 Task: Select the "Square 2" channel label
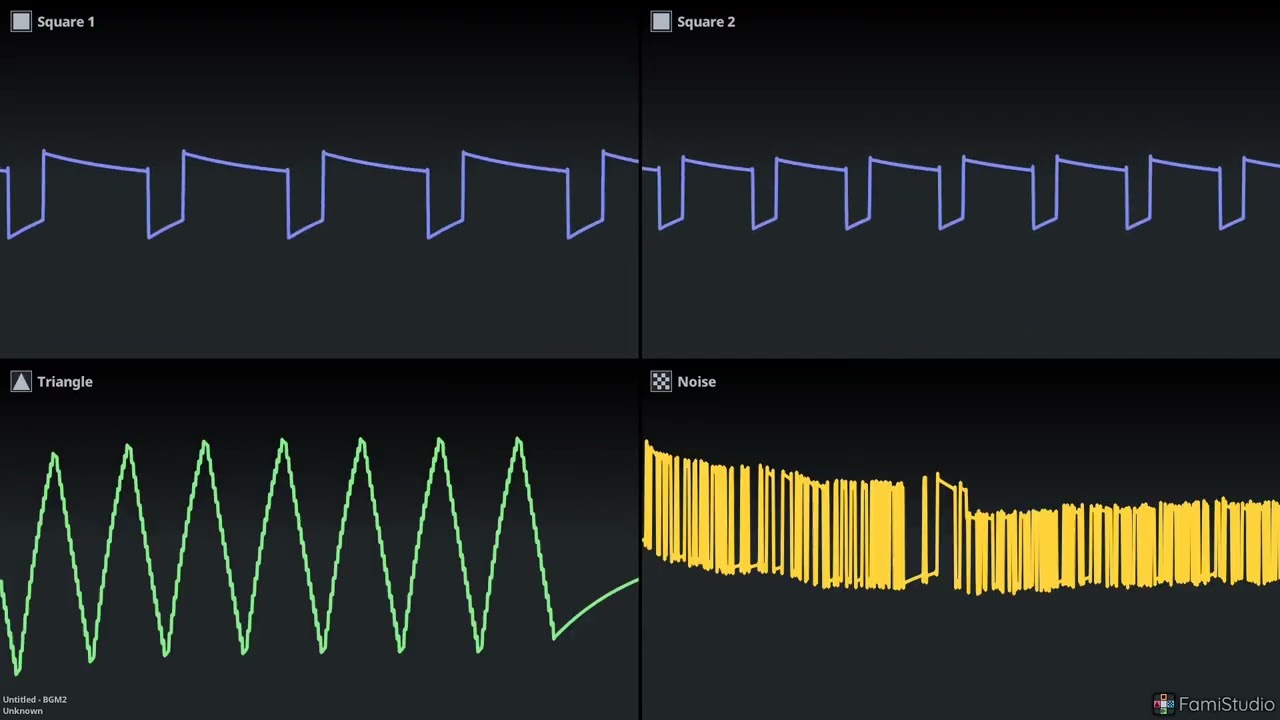(x=706, y=21)
